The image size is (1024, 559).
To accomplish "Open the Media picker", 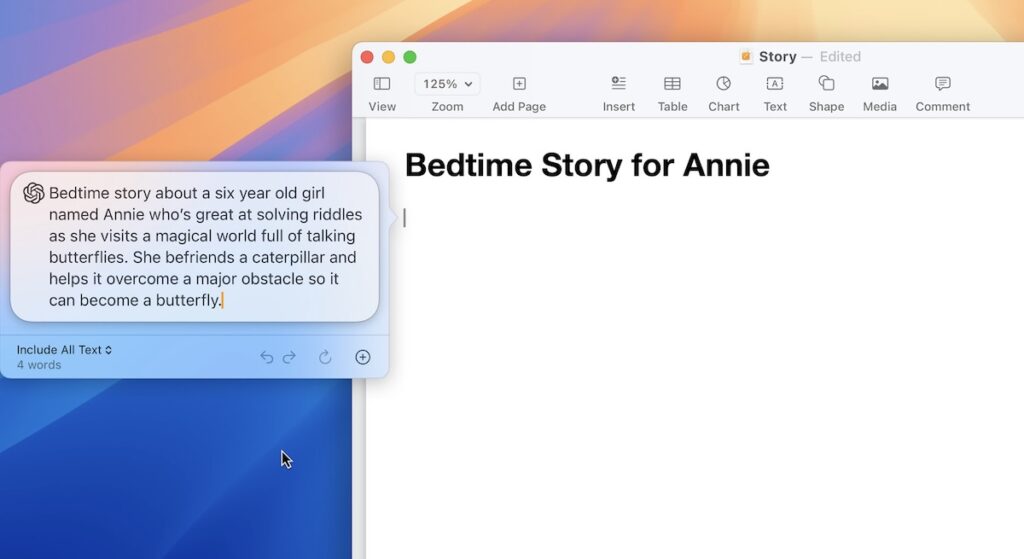I will 879,84.
